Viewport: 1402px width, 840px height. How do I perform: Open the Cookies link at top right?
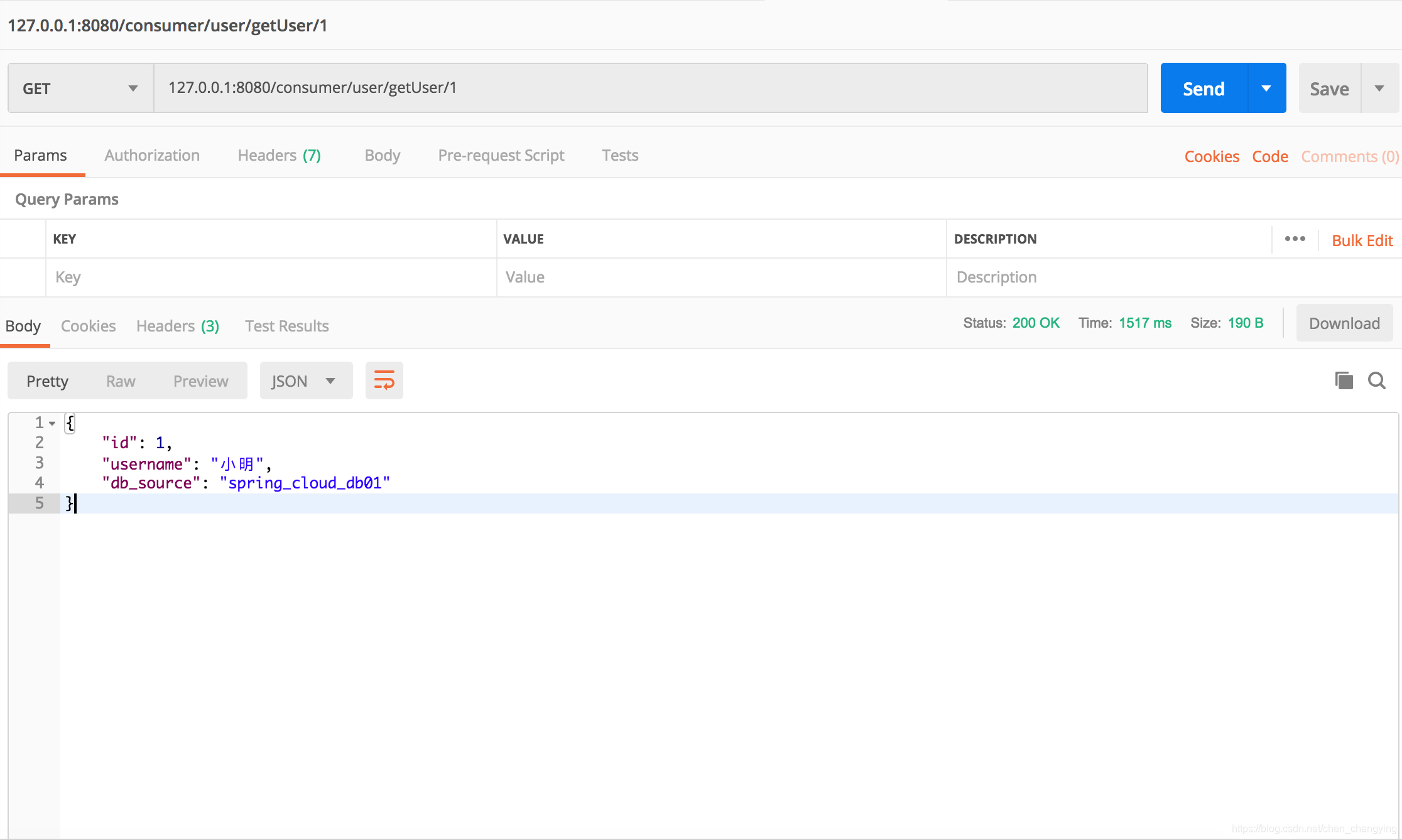point(1212,156)
